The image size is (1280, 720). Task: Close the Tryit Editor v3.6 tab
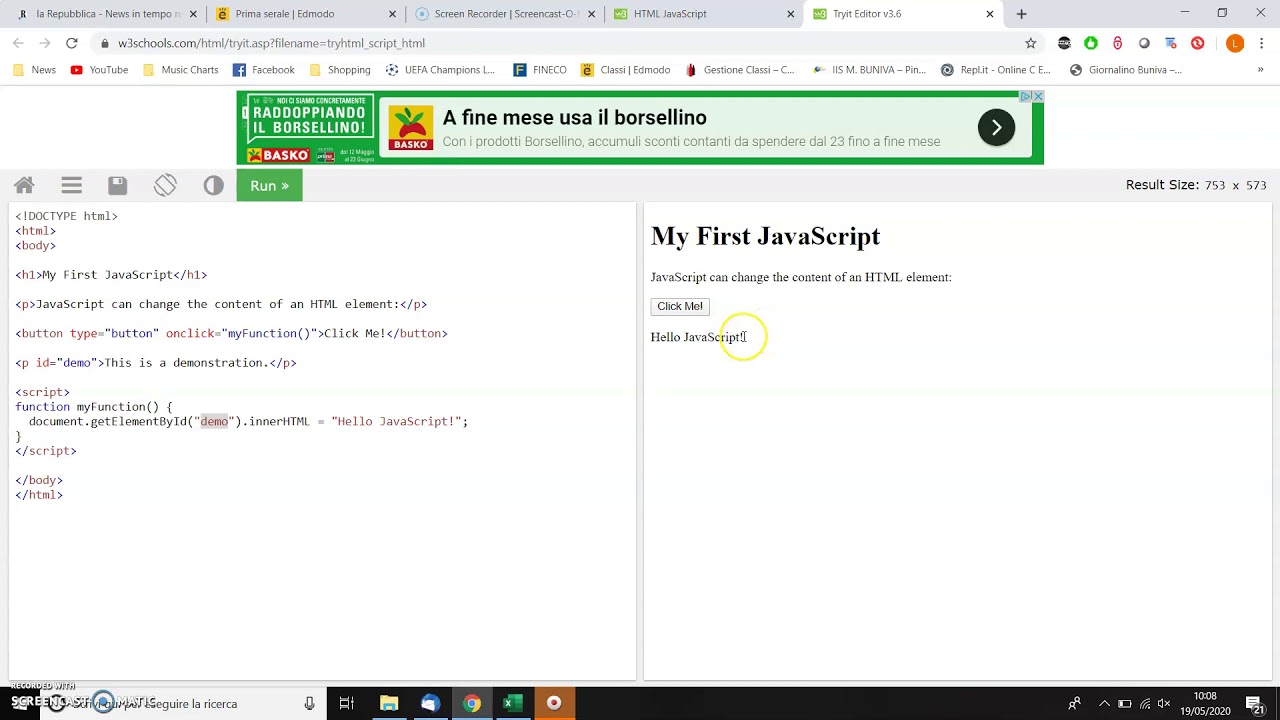click(x=990, y=14)
